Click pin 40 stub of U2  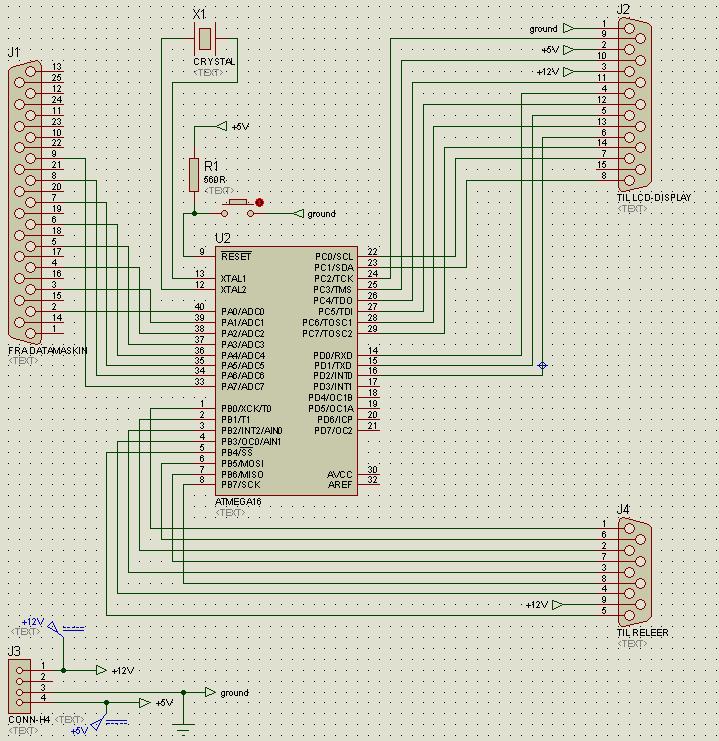click(205, 311)
